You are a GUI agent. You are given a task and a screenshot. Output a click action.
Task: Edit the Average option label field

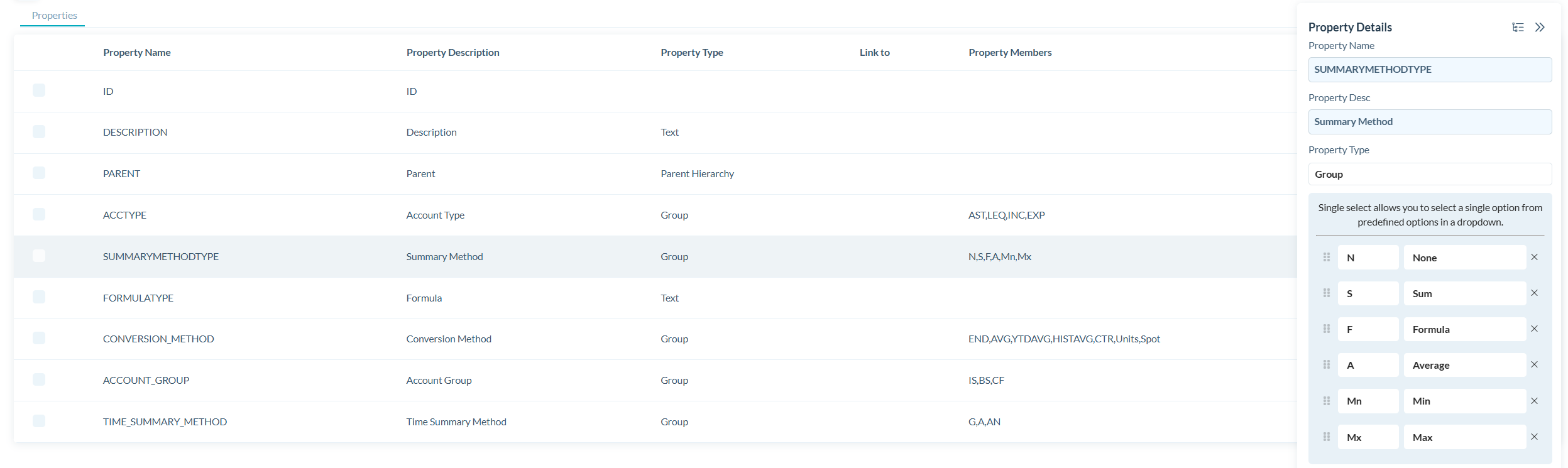coord(1464,365)
